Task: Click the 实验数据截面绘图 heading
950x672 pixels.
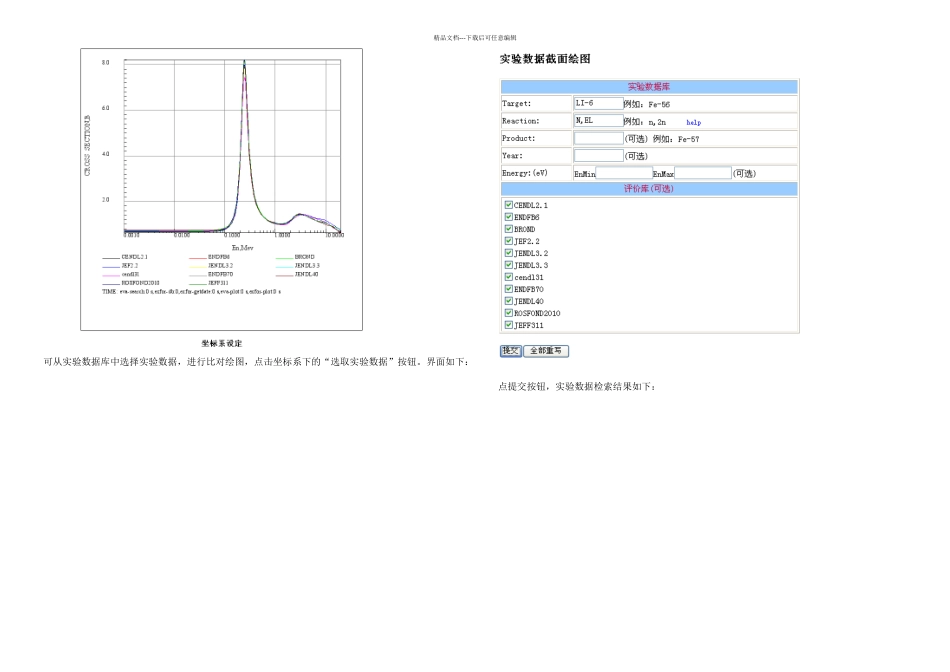Action: click(545, 59)
